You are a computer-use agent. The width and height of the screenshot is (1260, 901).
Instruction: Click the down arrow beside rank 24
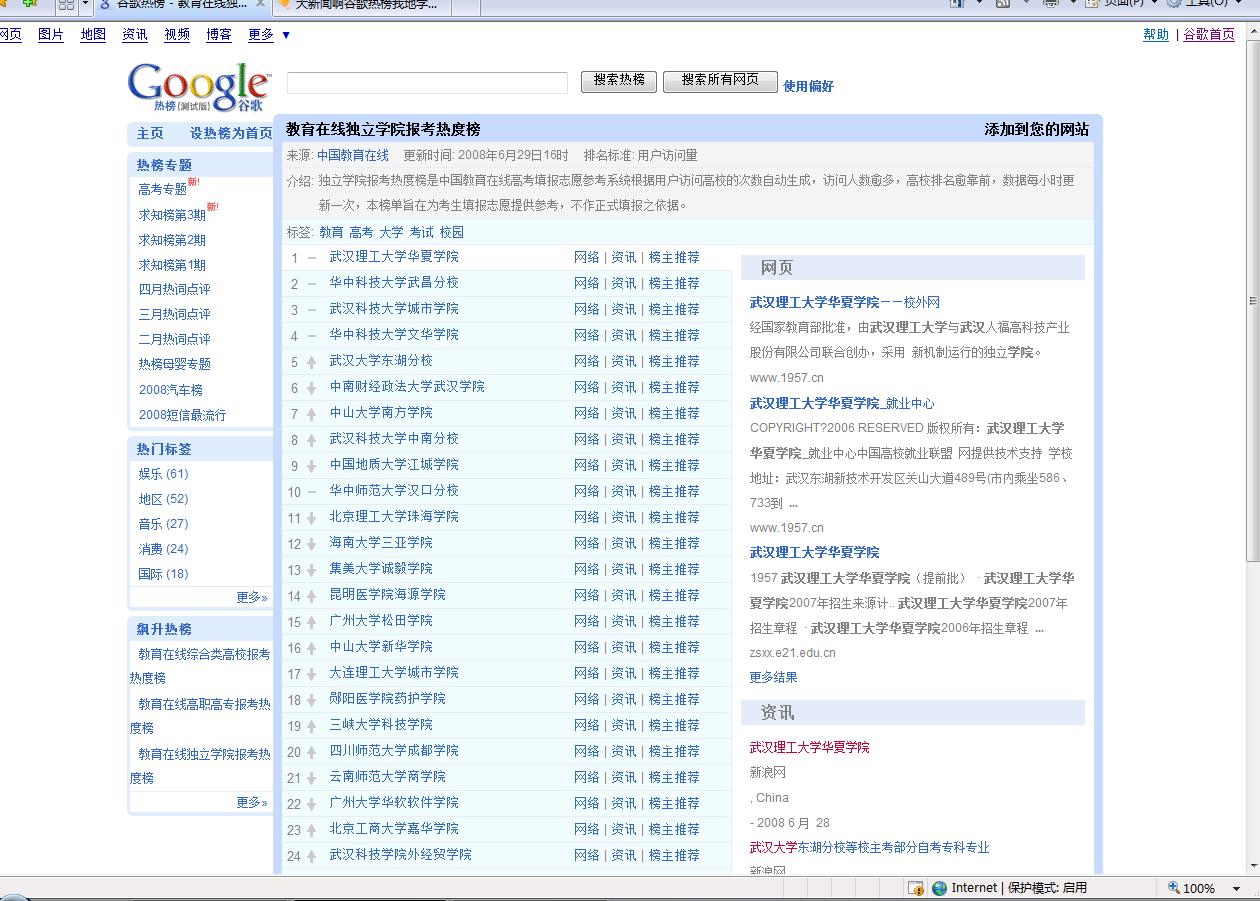(x=312, y=856)
